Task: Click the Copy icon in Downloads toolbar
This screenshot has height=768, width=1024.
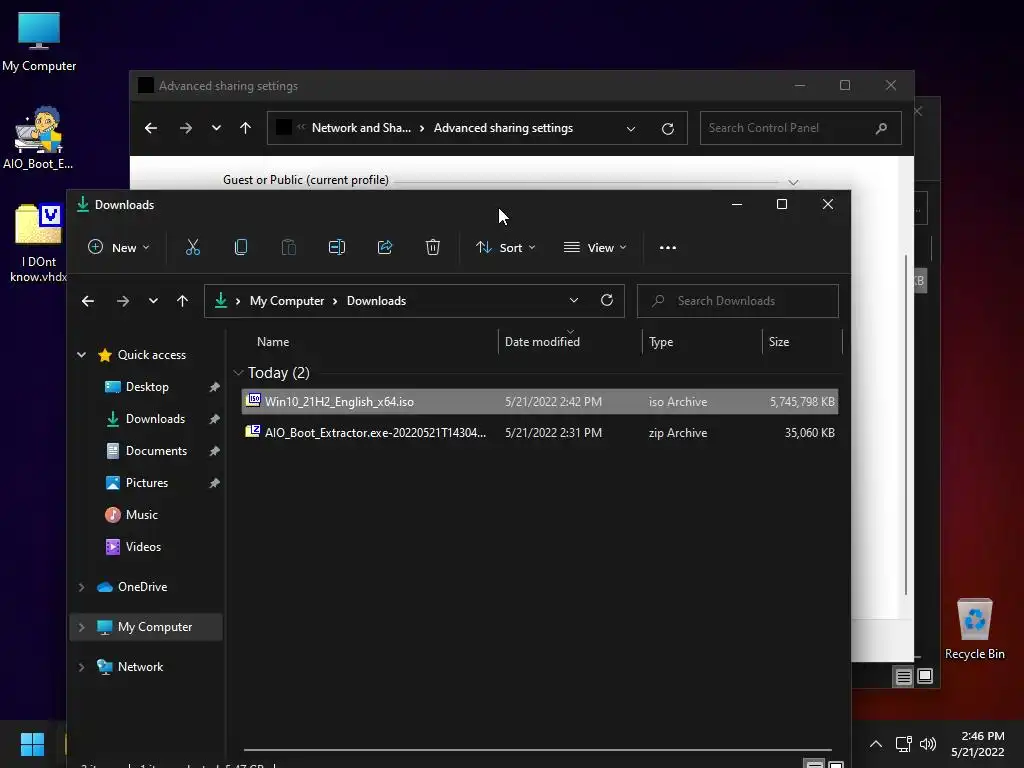Action: click(241, 248)
